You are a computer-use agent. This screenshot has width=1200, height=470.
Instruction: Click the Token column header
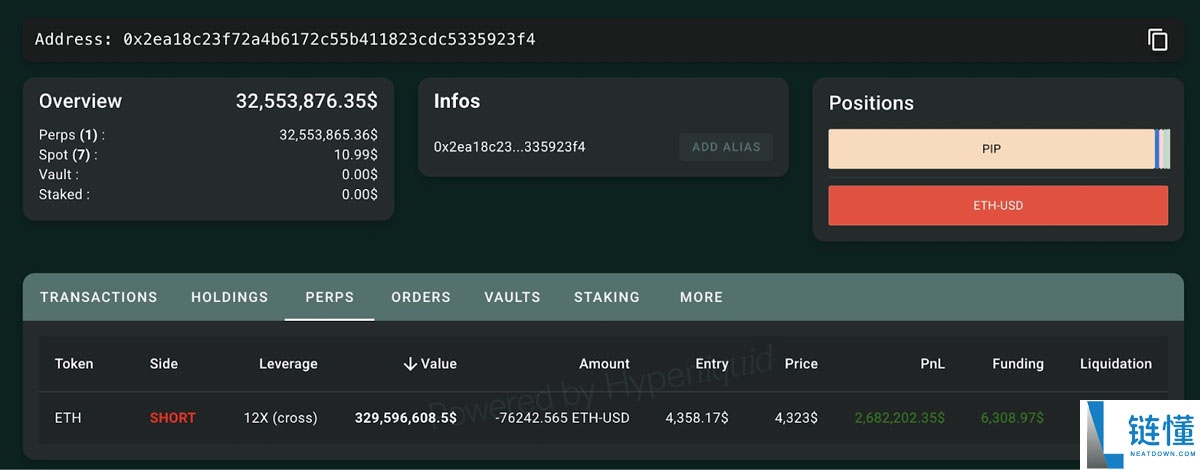tap(74, 364)
